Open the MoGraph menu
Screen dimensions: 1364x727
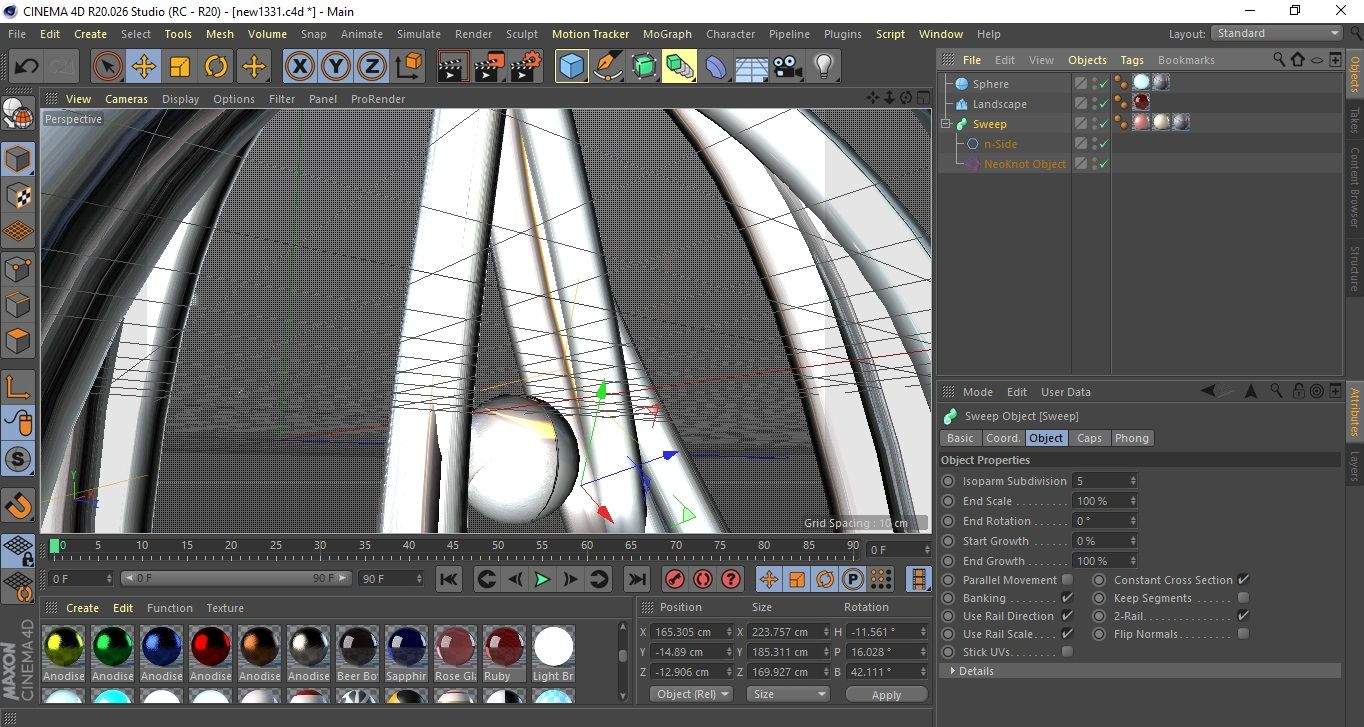(x=667, y=34)
